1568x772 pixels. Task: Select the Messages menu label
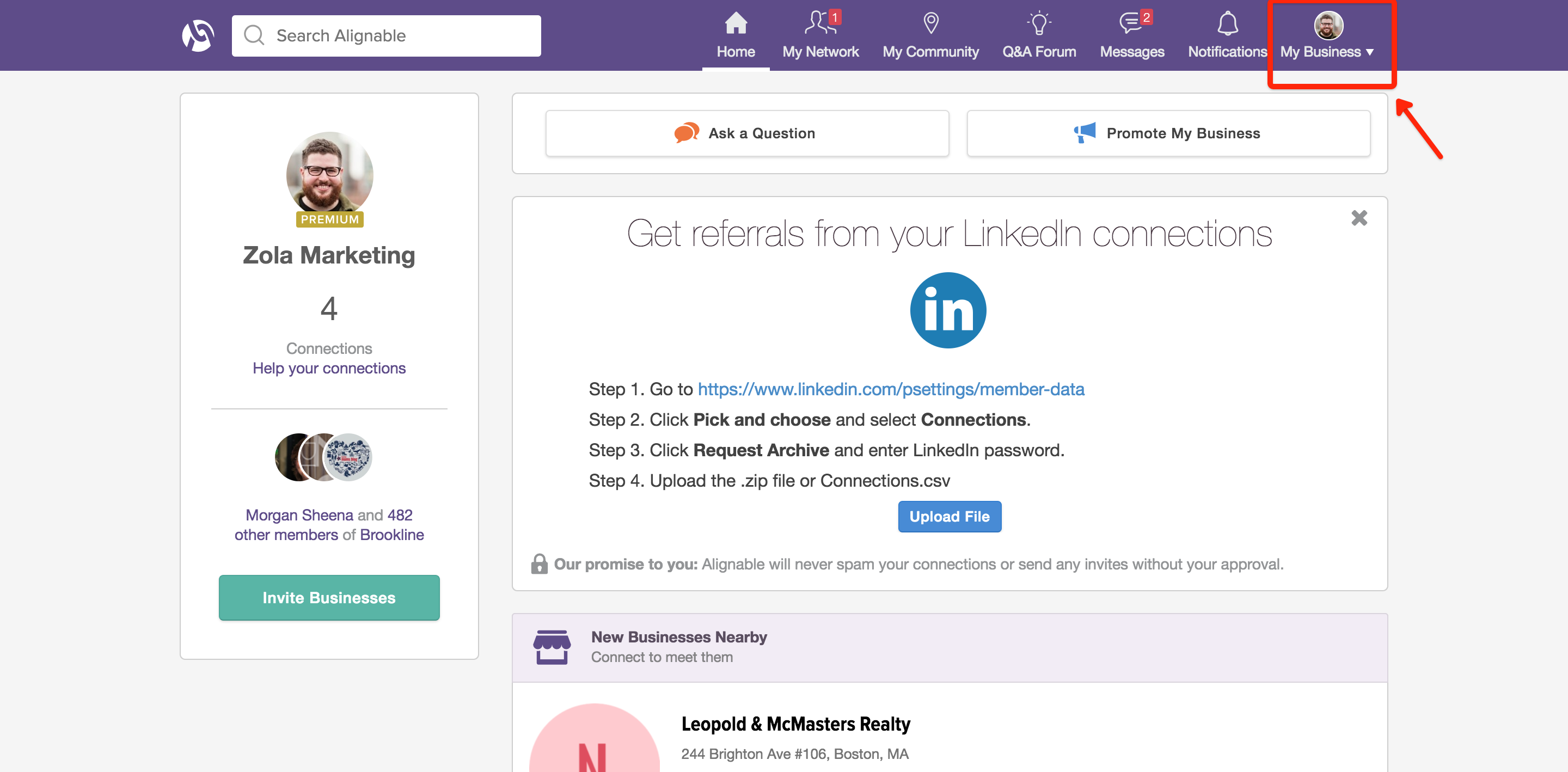1131,52
